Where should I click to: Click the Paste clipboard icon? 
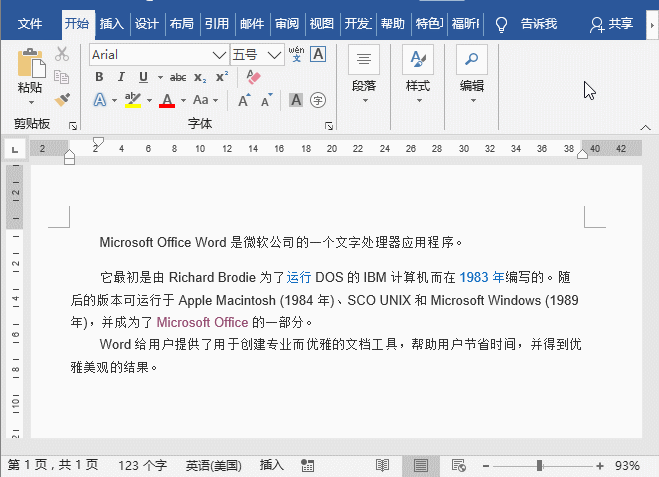click(x=31, y=63)
